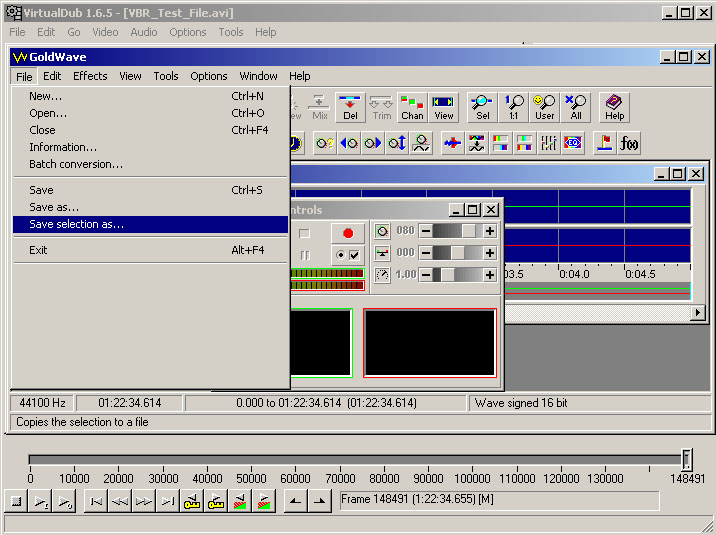Click the Trim toolbar icon
The height and width of the screenshot is (535, 716).
[x=381, y=108]
